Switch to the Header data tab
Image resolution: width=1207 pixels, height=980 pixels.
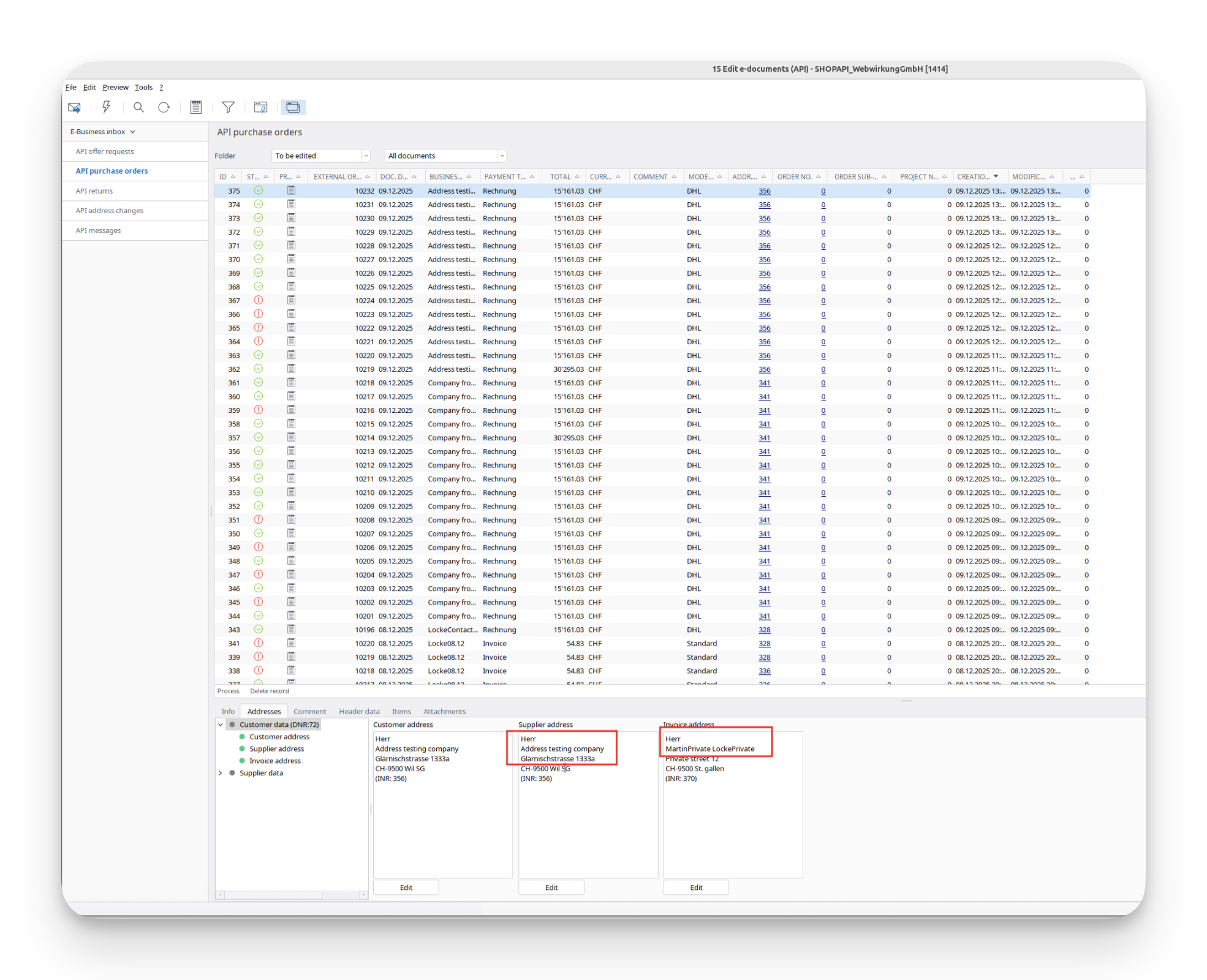(x=359, y=711)
